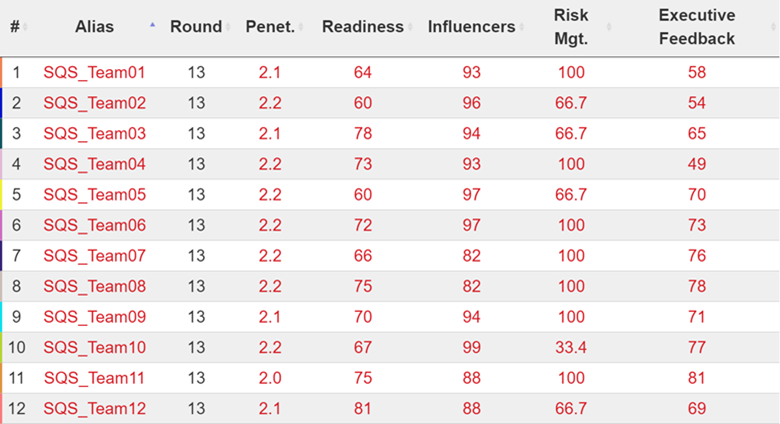Sort by Readiness column sort icon
780x424 pixels.
click(x=410, y=27)
